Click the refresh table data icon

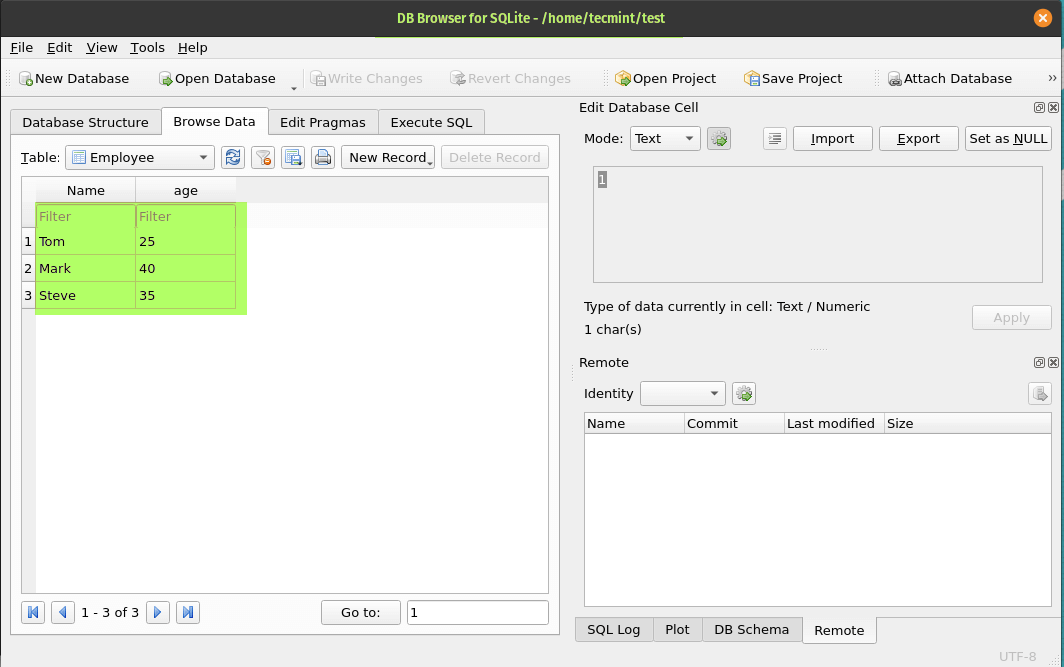click(x=233, y=157)
